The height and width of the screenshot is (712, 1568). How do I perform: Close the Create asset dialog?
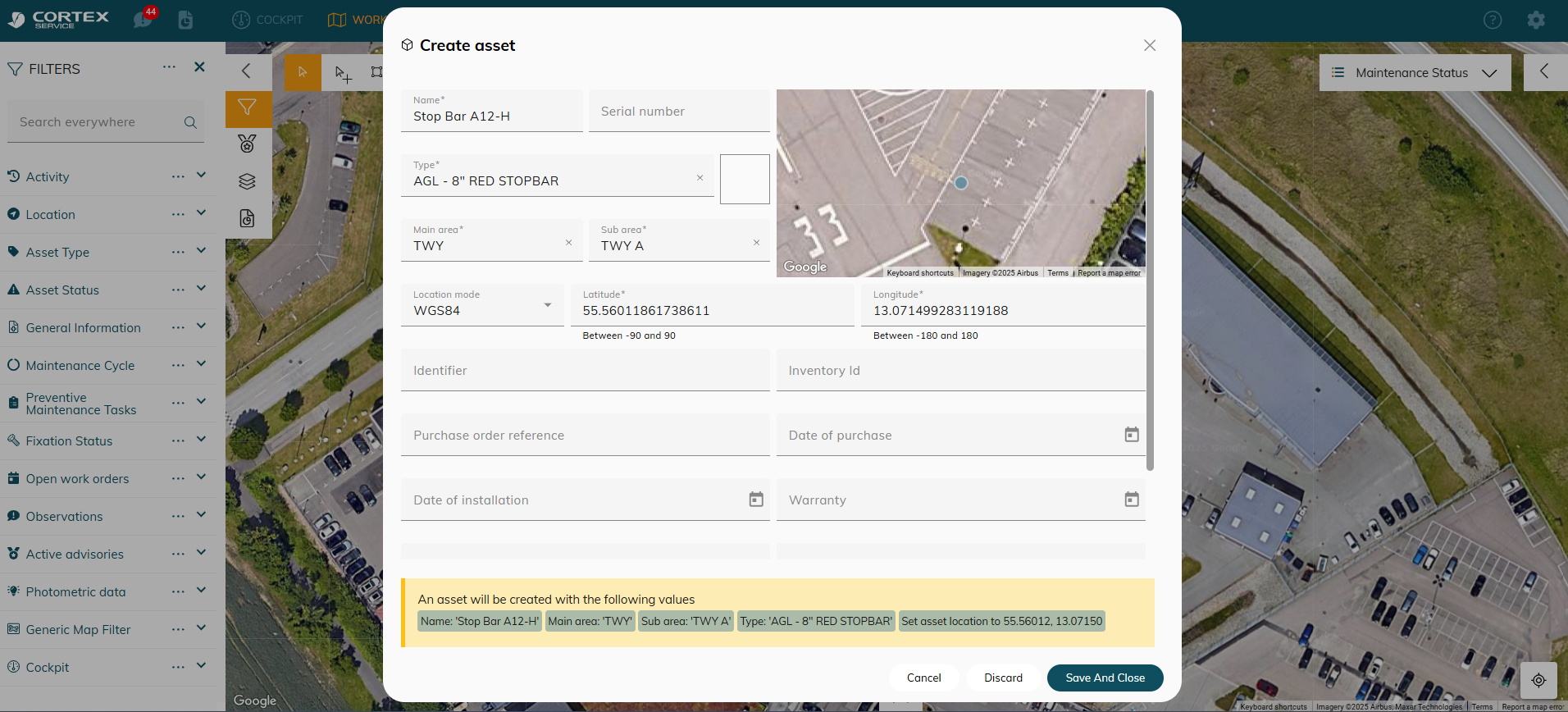pyautogui.click(x=1150, y=46)
